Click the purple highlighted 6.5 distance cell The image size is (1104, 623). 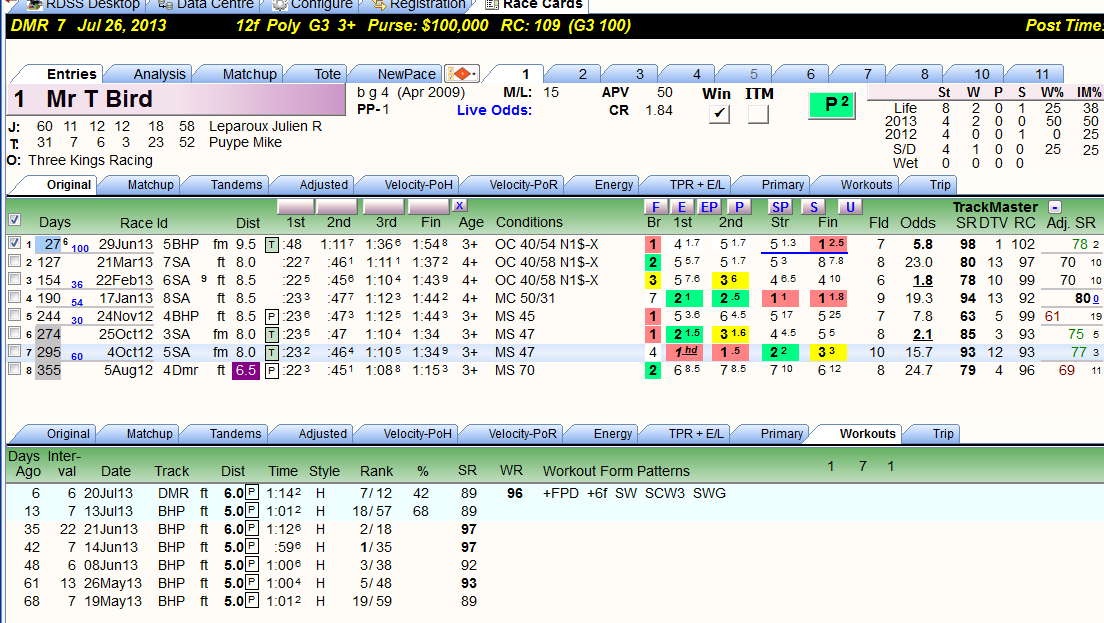click(x=246, y=370)
